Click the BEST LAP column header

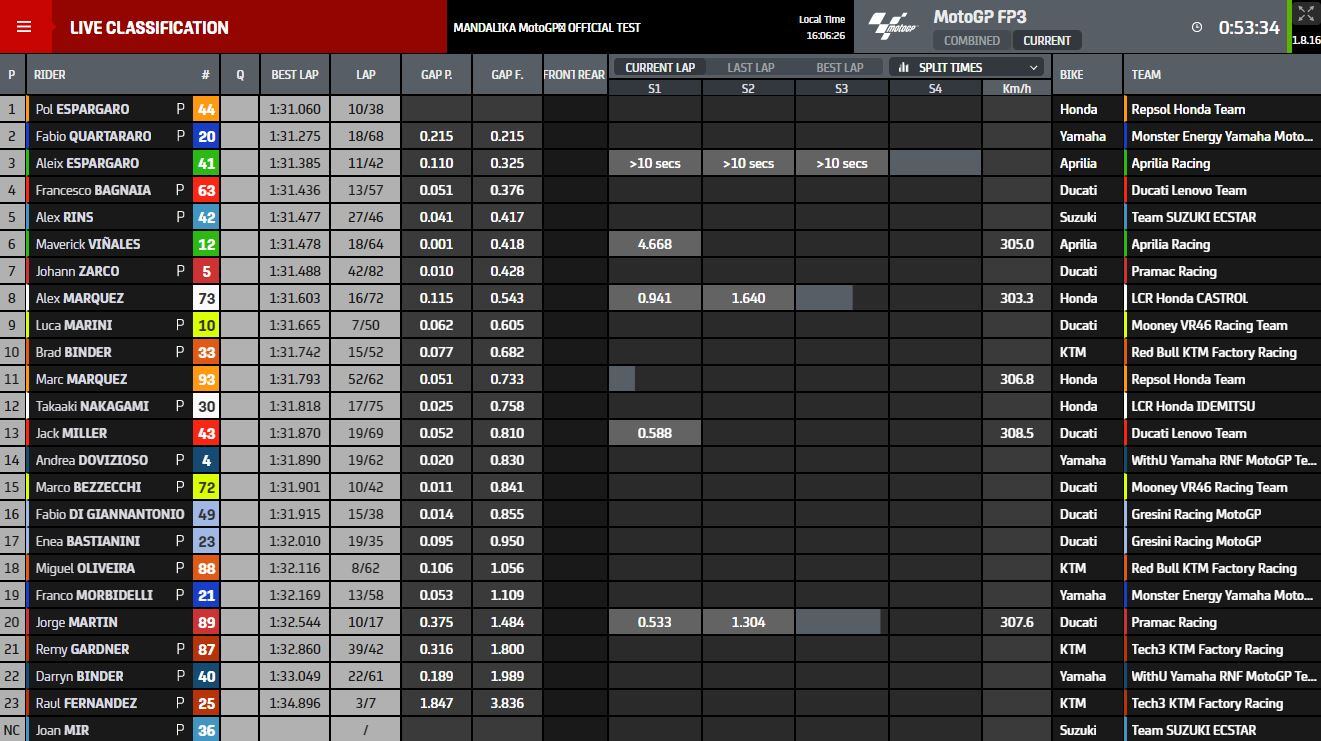295,75
